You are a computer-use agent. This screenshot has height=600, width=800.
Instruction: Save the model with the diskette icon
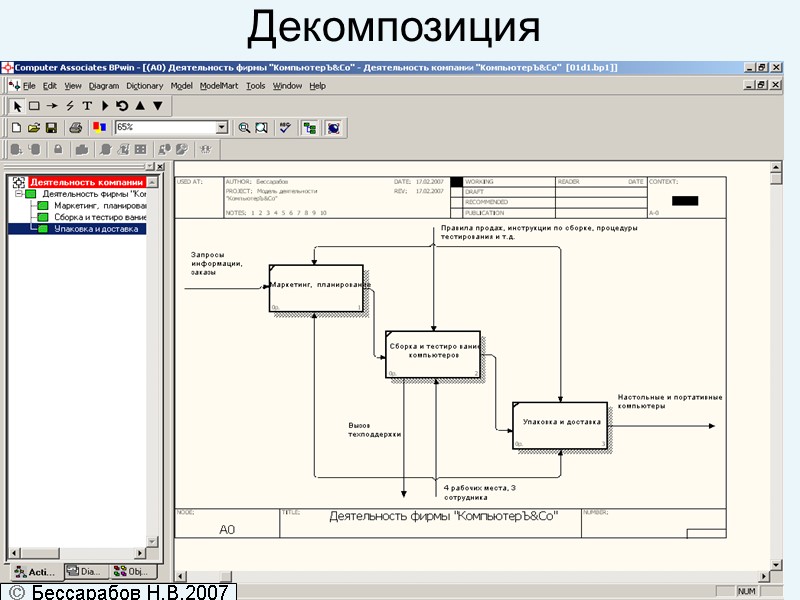point(51,127)
